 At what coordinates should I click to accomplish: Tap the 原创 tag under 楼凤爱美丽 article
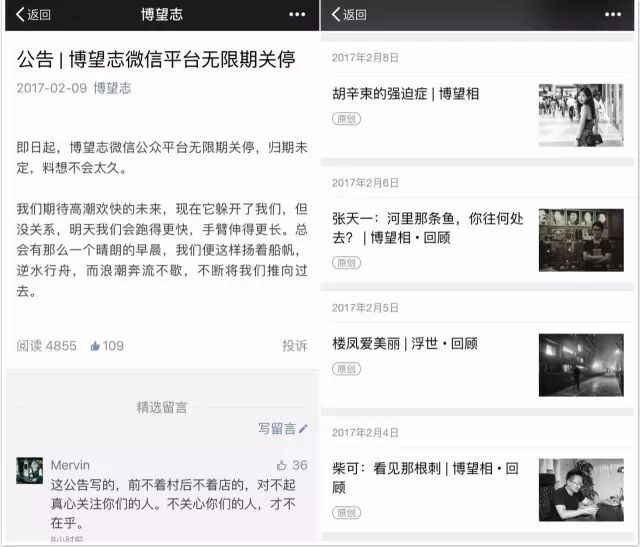coord(346,369)
